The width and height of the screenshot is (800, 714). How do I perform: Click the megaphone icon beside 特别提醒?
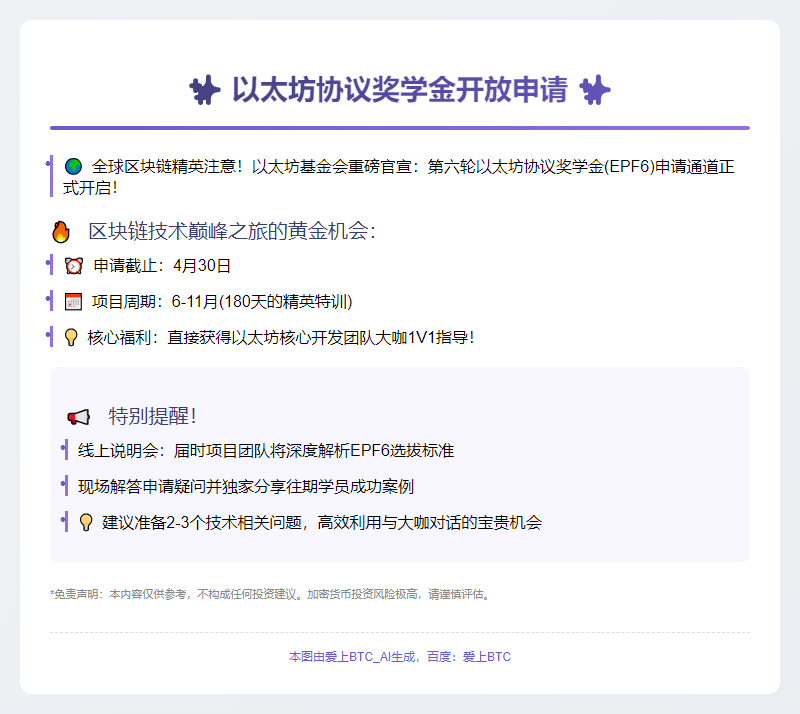(79, 417)
